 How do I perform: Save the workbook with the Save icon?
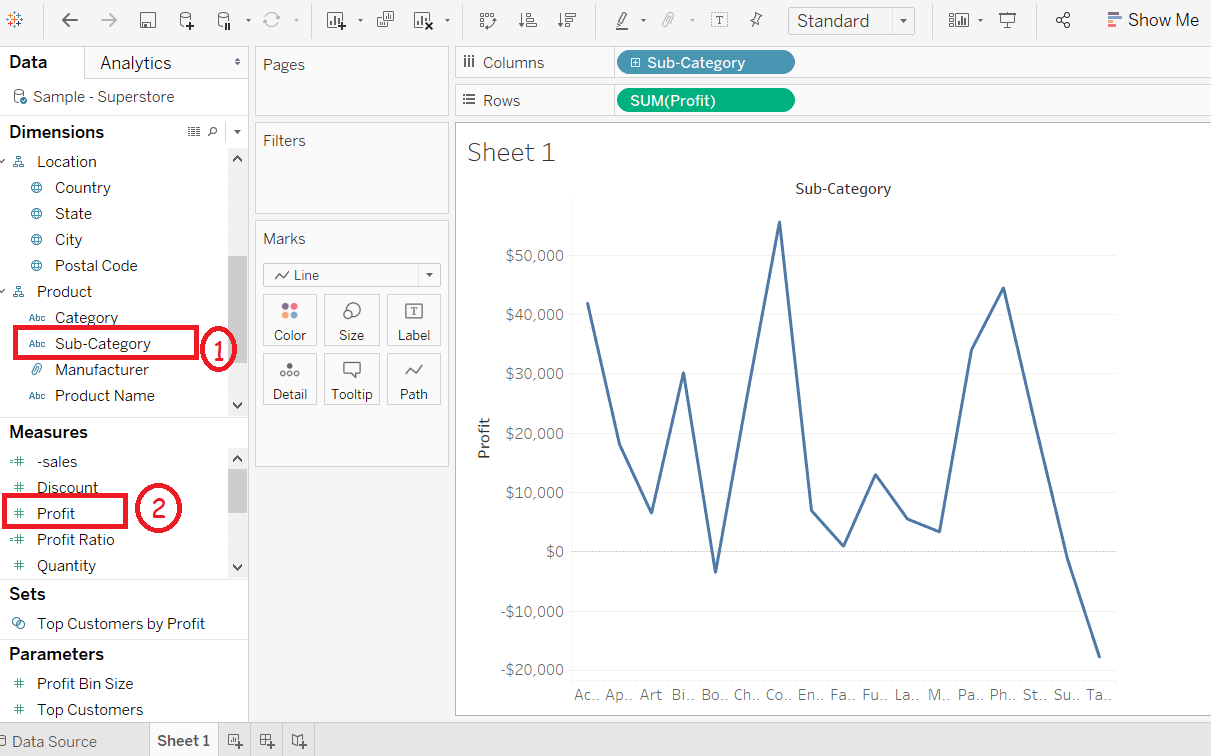pos(148,20)
